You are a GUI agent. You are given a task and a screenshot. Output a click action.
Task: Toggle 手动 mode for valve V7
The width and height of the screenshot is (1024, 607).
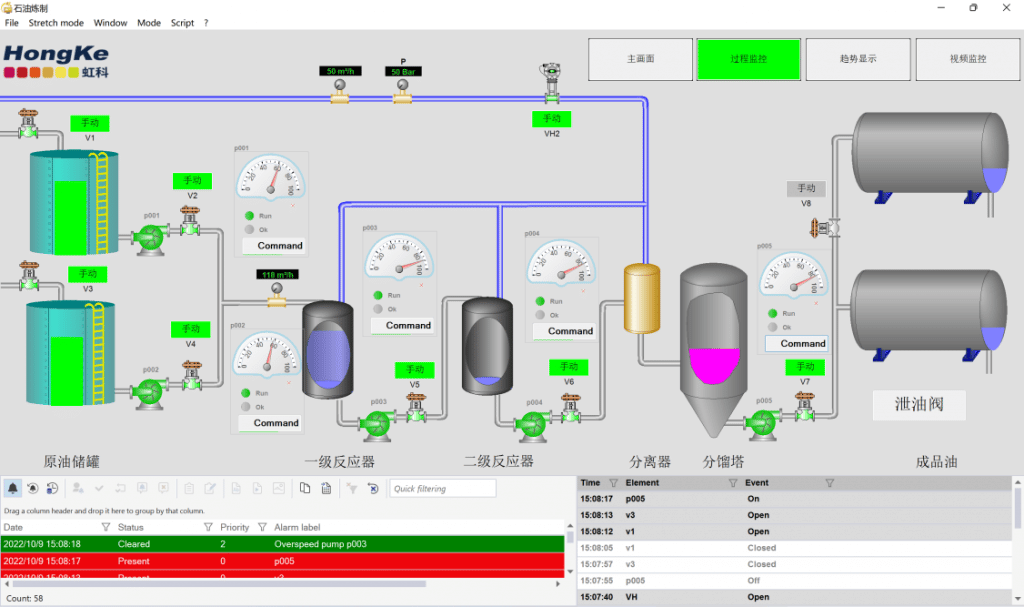pyautogui.click(x=804, y=367)
